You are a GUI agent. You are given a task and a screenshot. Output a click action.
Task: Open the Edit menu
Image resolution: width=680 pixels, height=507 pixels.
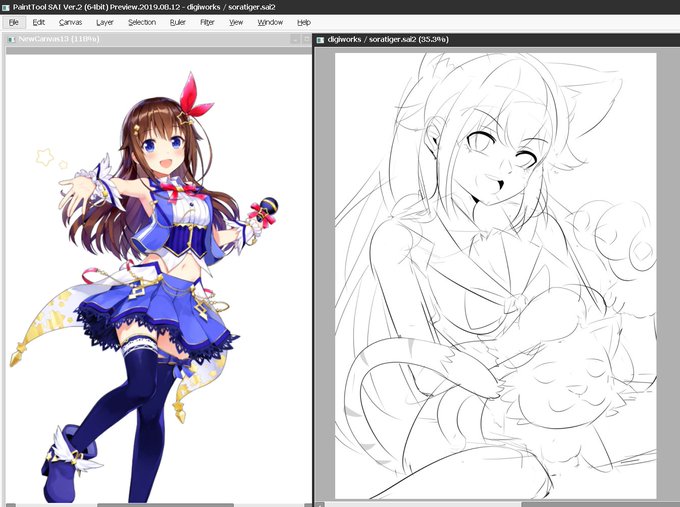click(39, 22)
